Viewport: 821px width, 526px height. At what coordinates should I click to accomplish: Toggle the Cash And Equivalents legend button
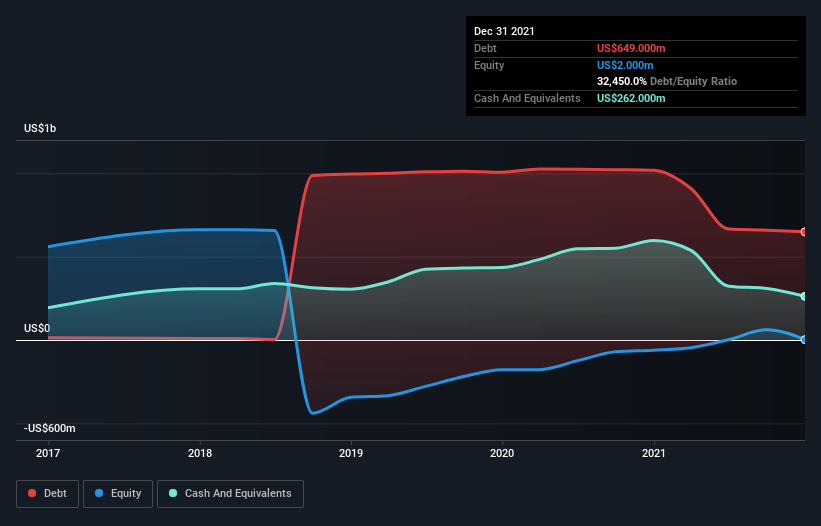(x=230, y=494)
